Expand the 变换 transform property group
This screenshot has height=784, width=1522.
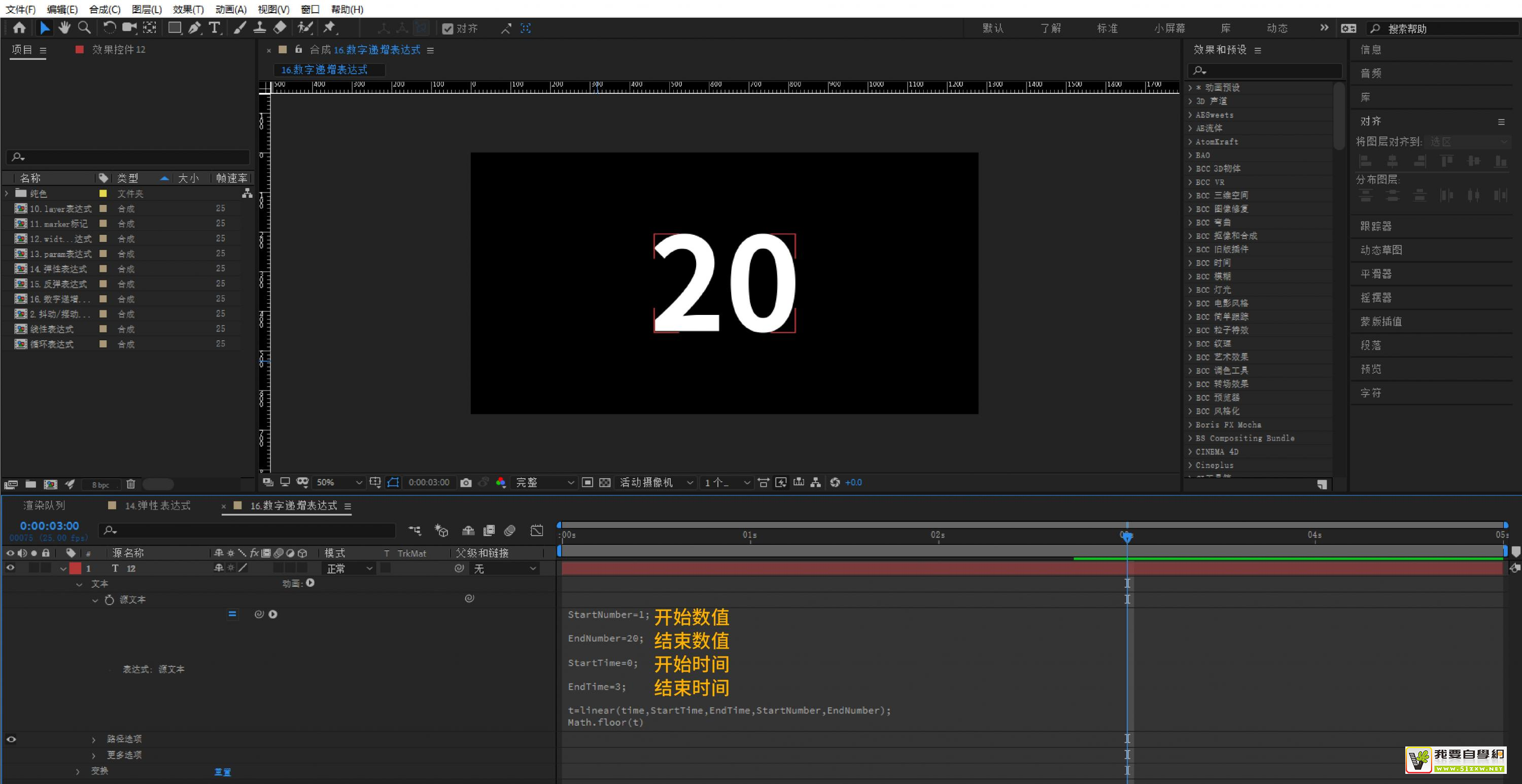[x=78, y=771]
